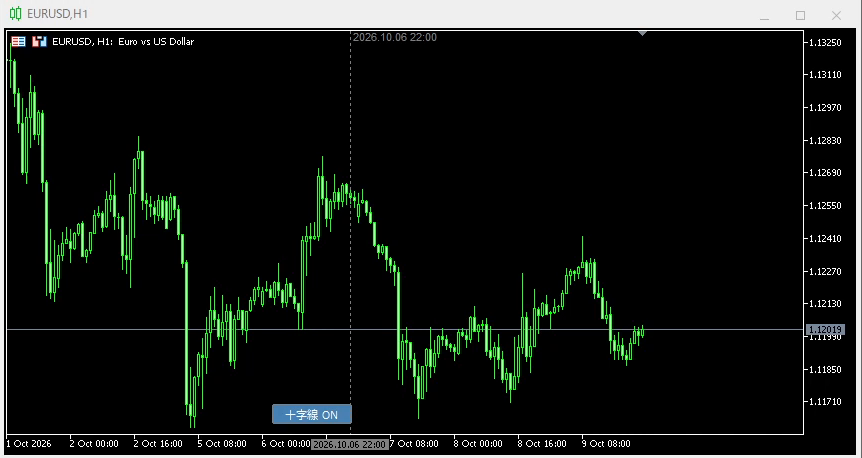Toggle the 十字線 ON crosshair button
Viewport: 862px width, 458px height.
coord(312,414)
